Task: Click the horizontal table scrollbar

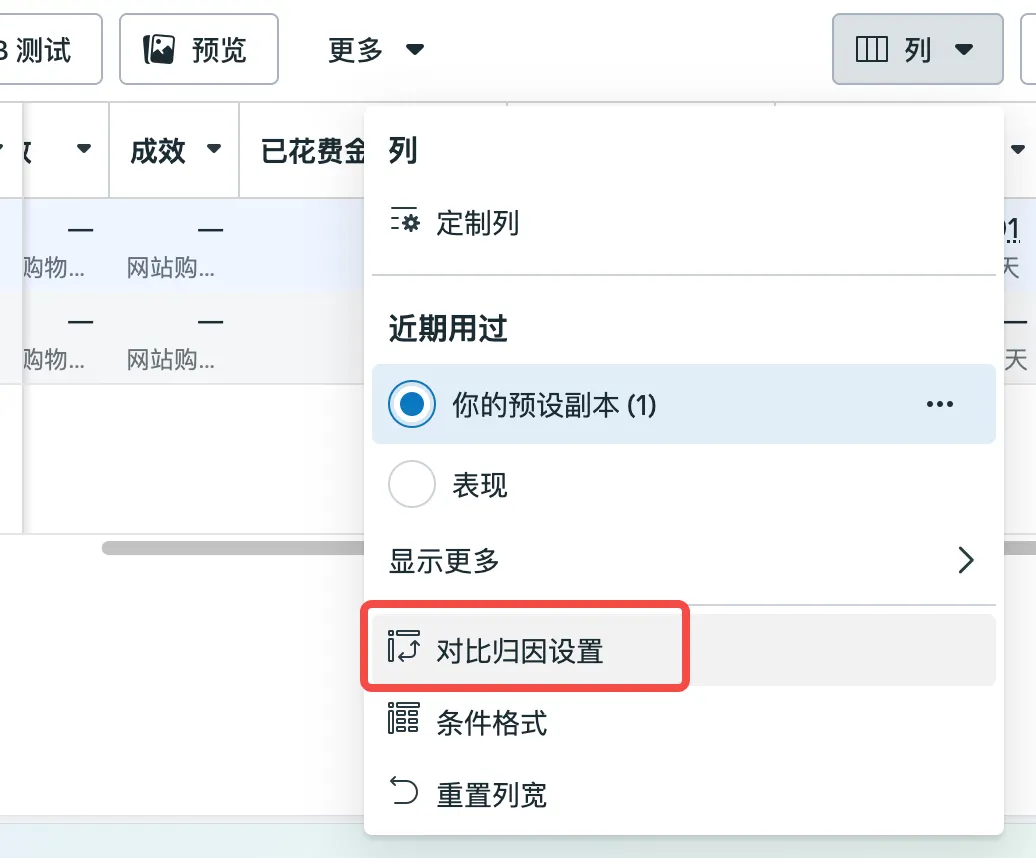Action: pyautogui.click(x=233, y=548)
